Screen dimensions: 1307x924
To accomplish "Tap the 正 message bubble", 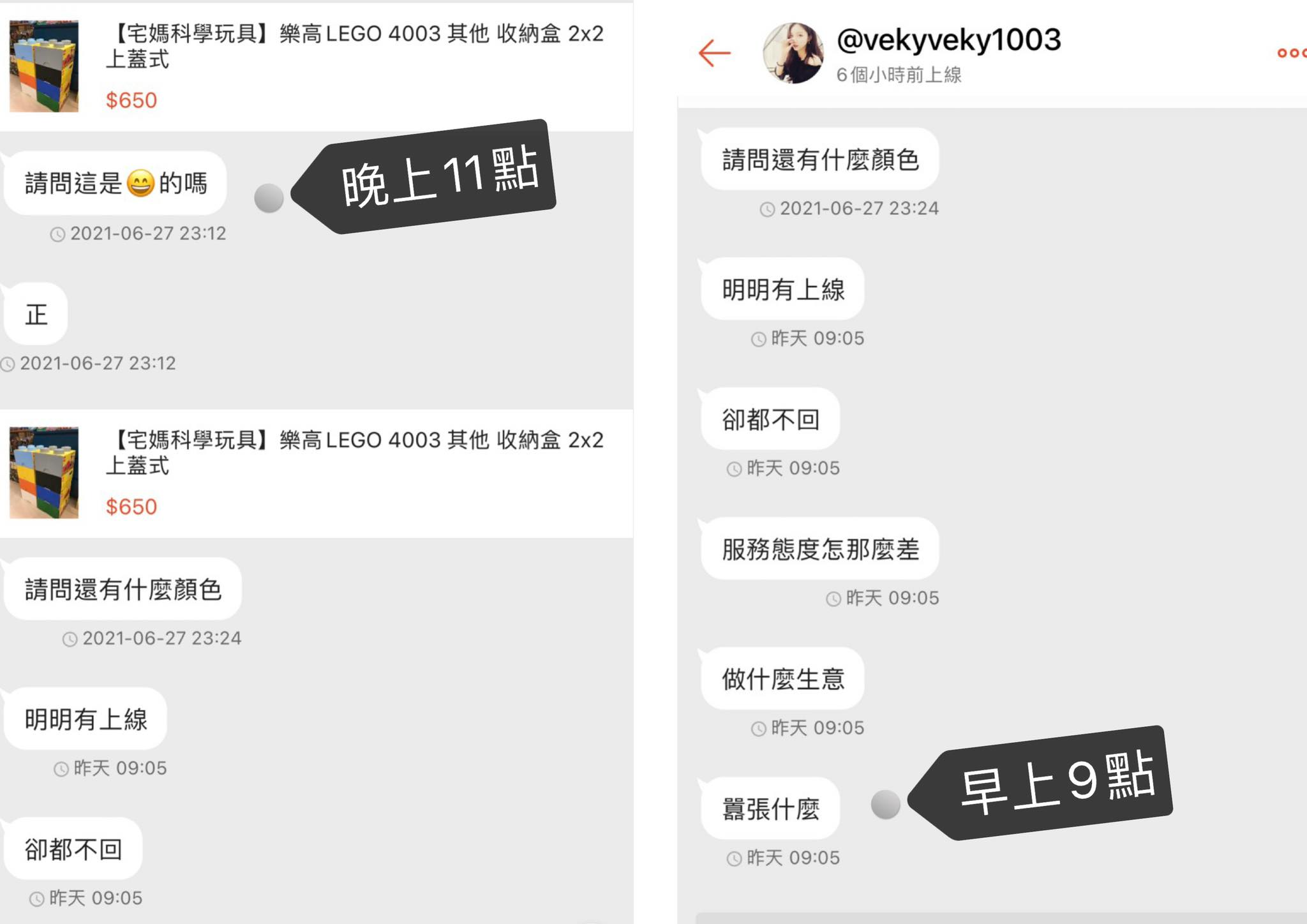I will (x=36, y=314).
